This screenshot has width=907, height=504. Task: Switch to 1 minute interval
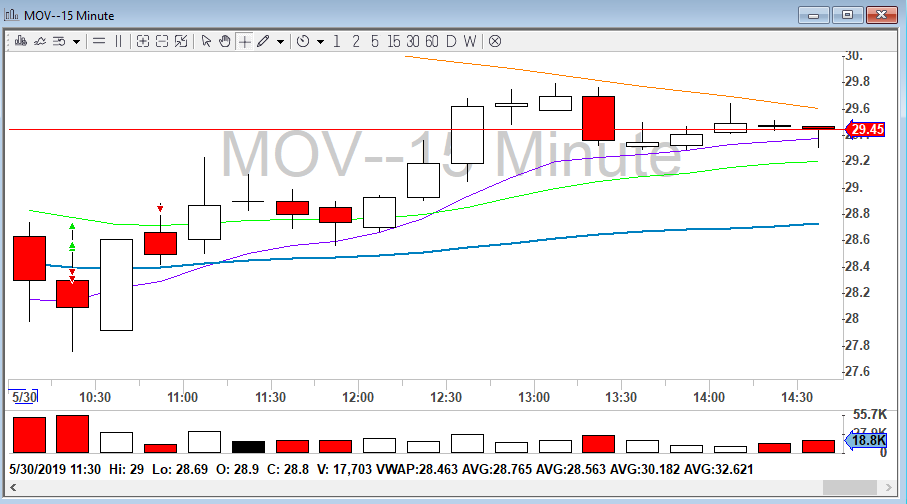337,41
